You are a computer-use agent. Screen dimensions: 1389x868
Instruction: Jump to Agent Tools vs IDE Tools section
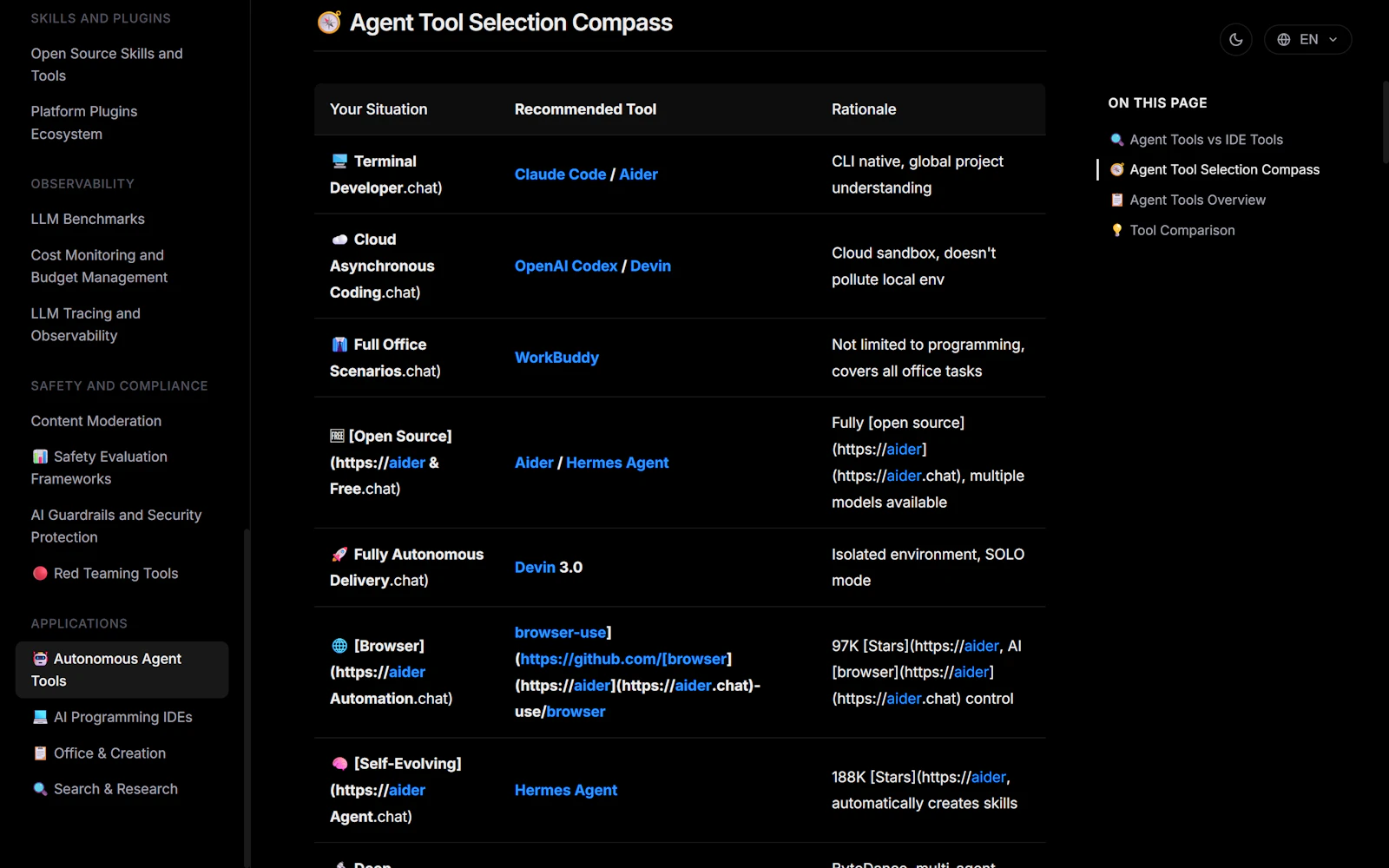click(x=1206, y=140)
